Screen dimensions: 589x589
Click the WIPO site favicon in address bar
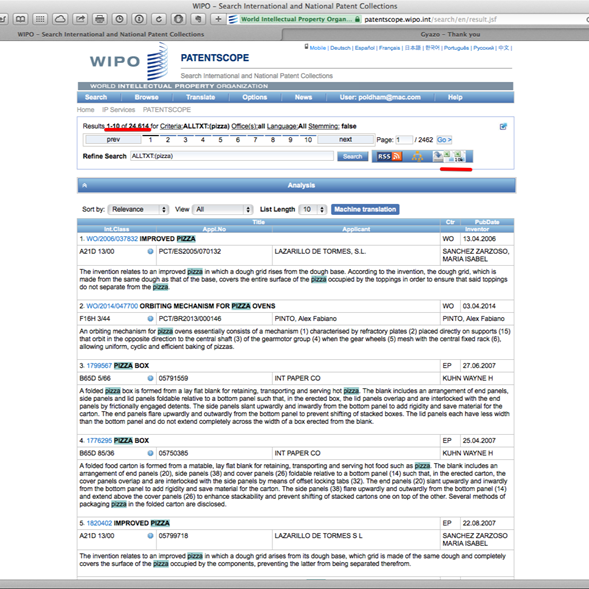233,19
